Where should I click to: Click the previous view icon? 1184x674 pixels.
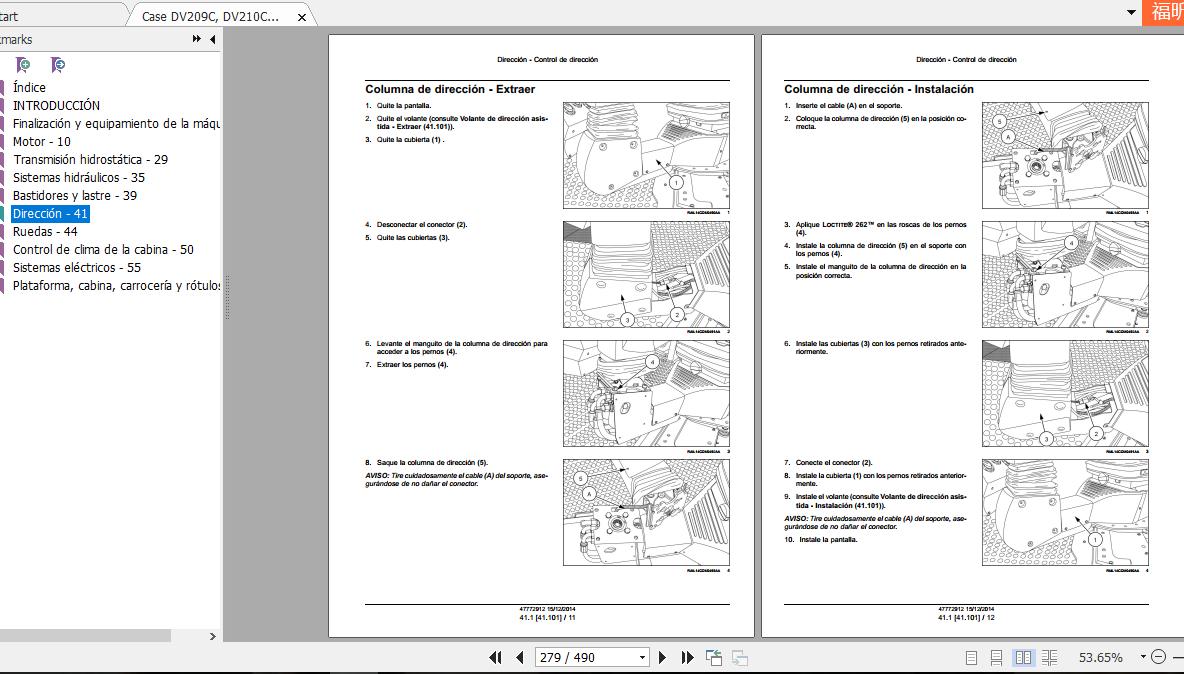click(x=714, y=657)
